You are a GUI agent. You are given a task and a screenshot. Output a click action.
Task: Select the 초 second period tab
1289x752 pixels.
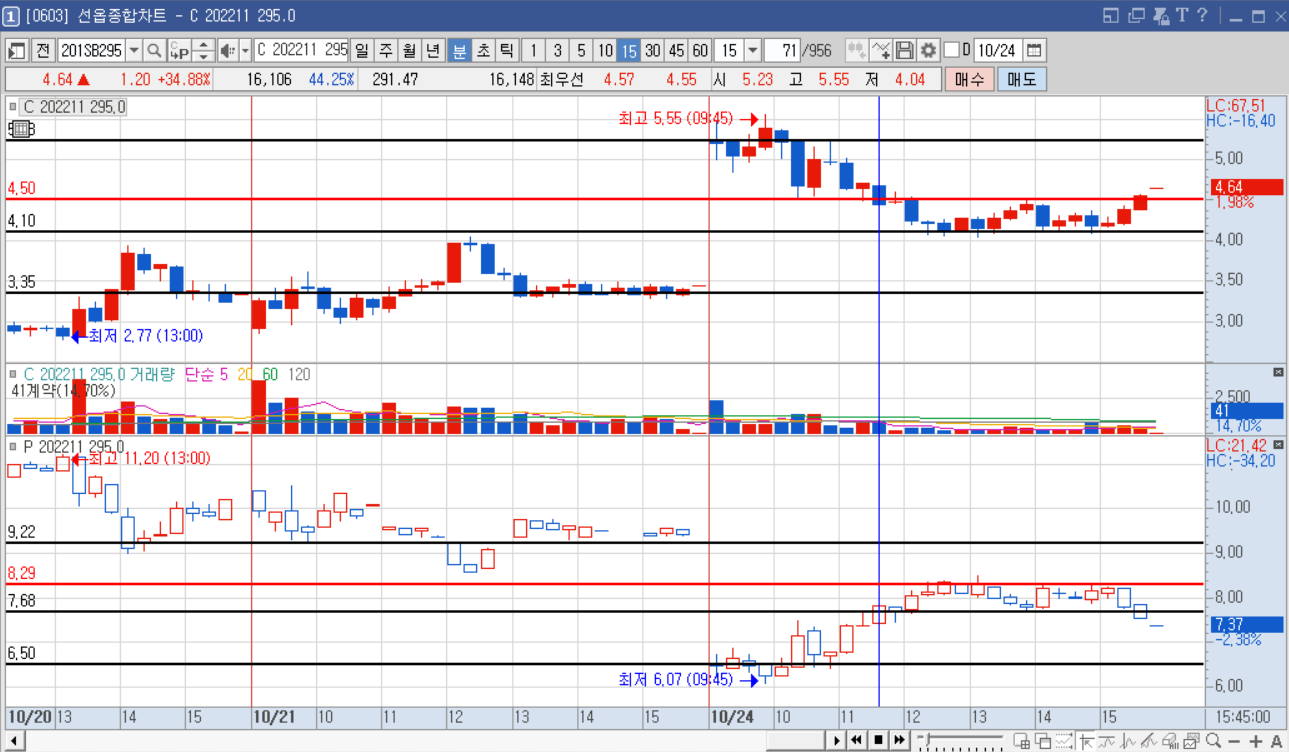click(483, 50)
